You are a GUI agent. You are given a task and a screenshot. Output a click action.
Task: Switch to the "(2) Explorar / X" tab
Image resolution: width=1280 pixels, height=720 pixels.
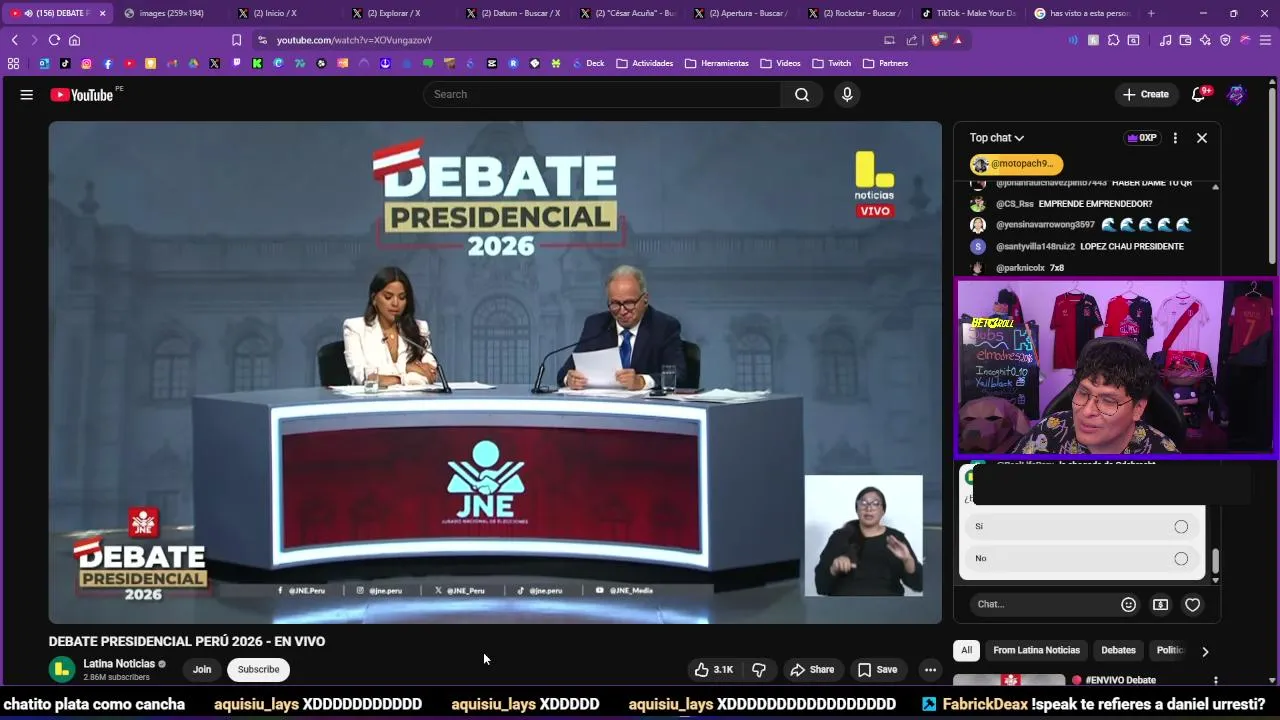tap(399, 13)
